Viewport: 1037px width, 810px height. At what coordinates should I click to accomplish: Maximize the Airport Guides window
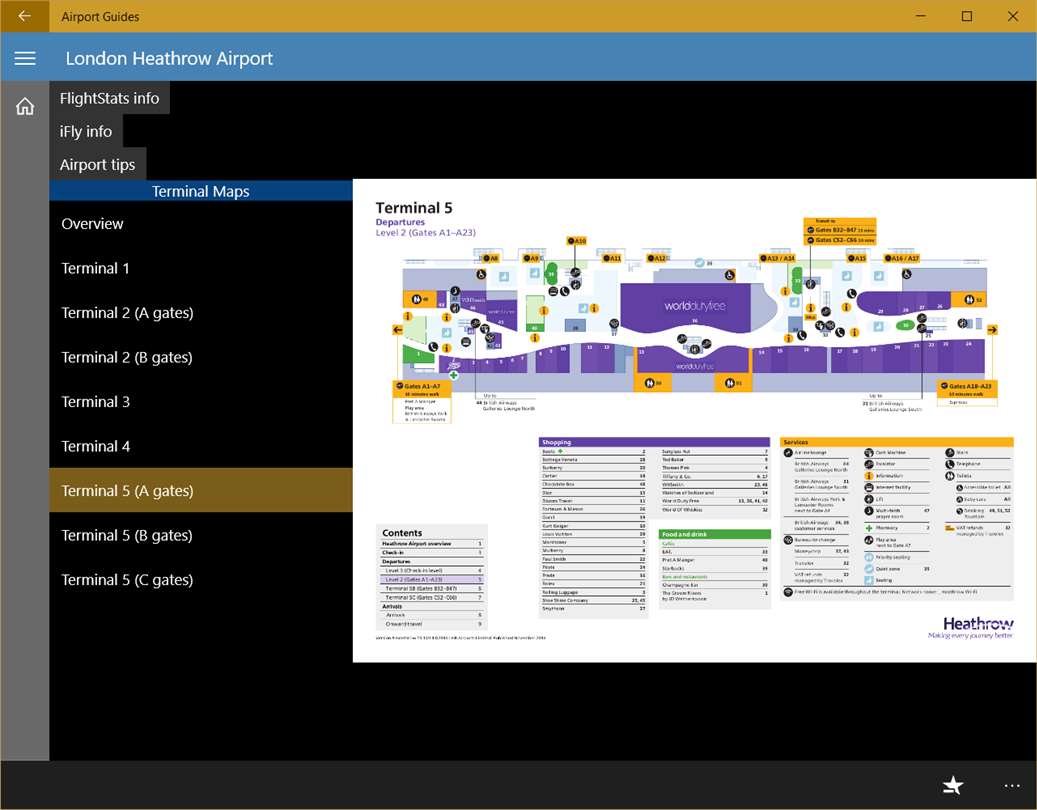(966, 16)
